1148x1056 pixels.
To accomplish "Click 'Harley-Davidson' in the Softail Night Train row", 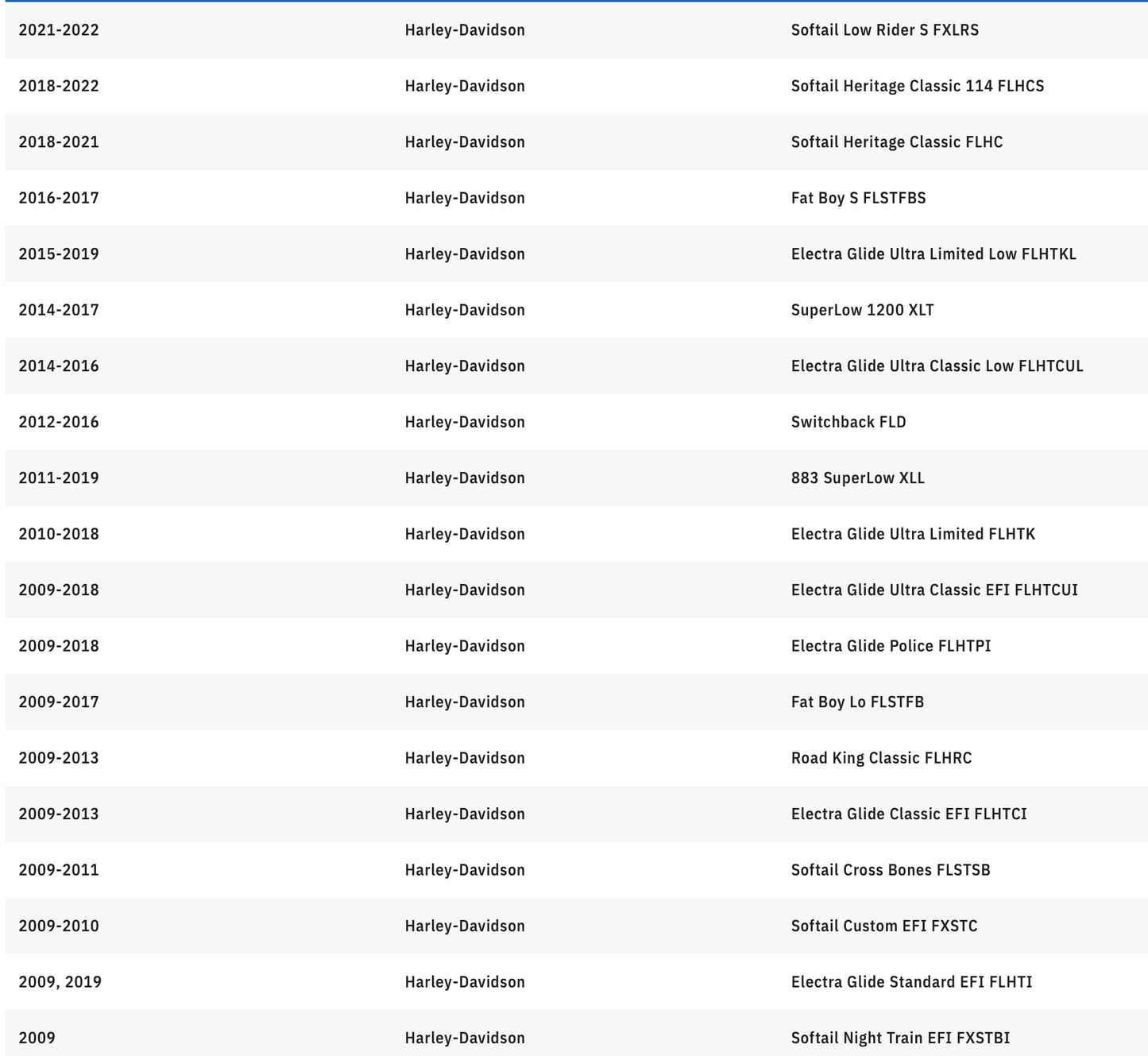I will pos(465,1039).
